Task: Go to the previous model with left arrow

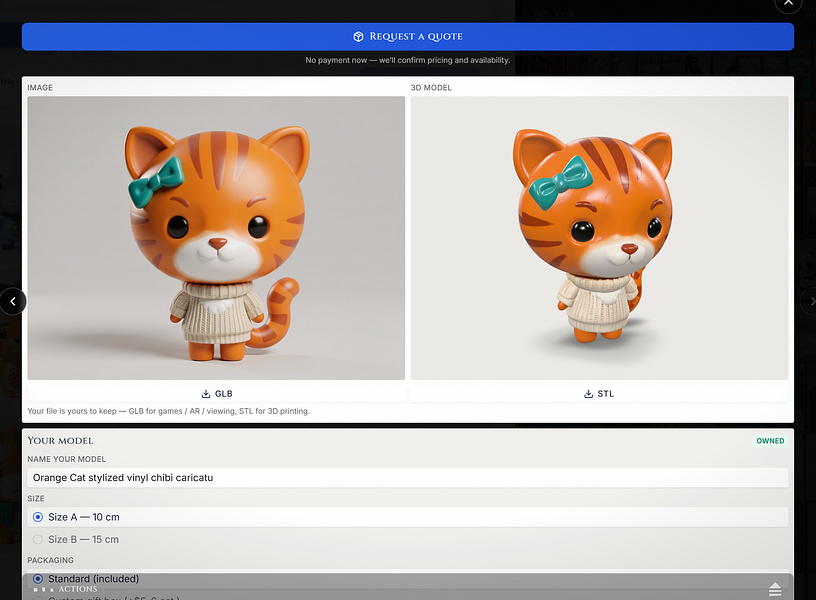Action: tap(12, 301)
